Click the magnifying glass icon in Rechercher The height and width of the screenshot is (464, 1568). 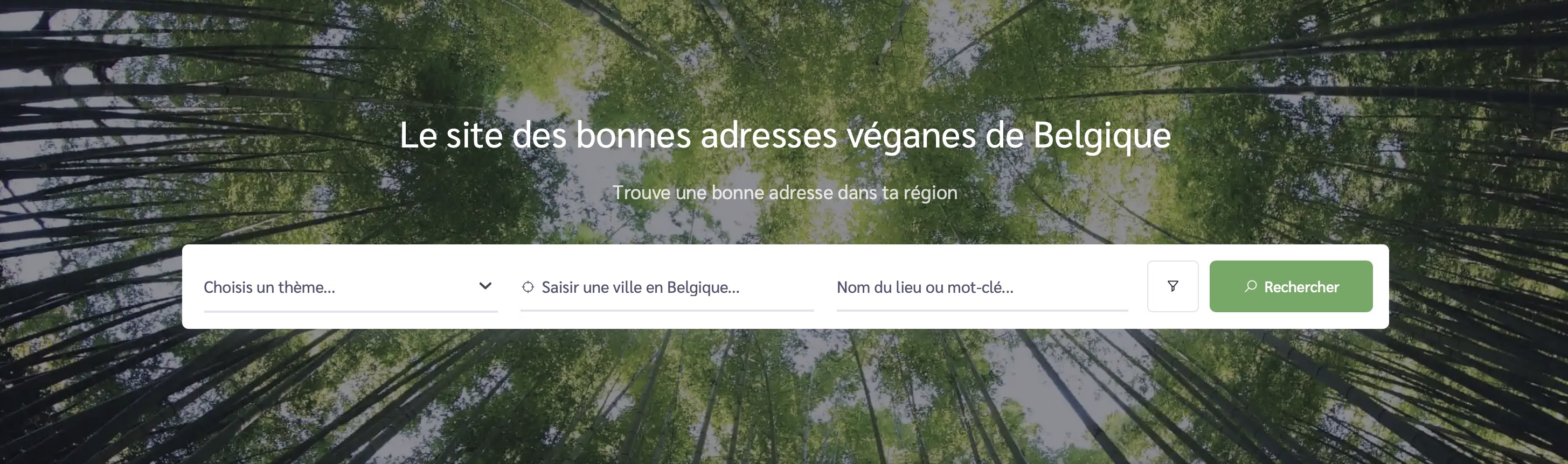[x=1250, y=286]
